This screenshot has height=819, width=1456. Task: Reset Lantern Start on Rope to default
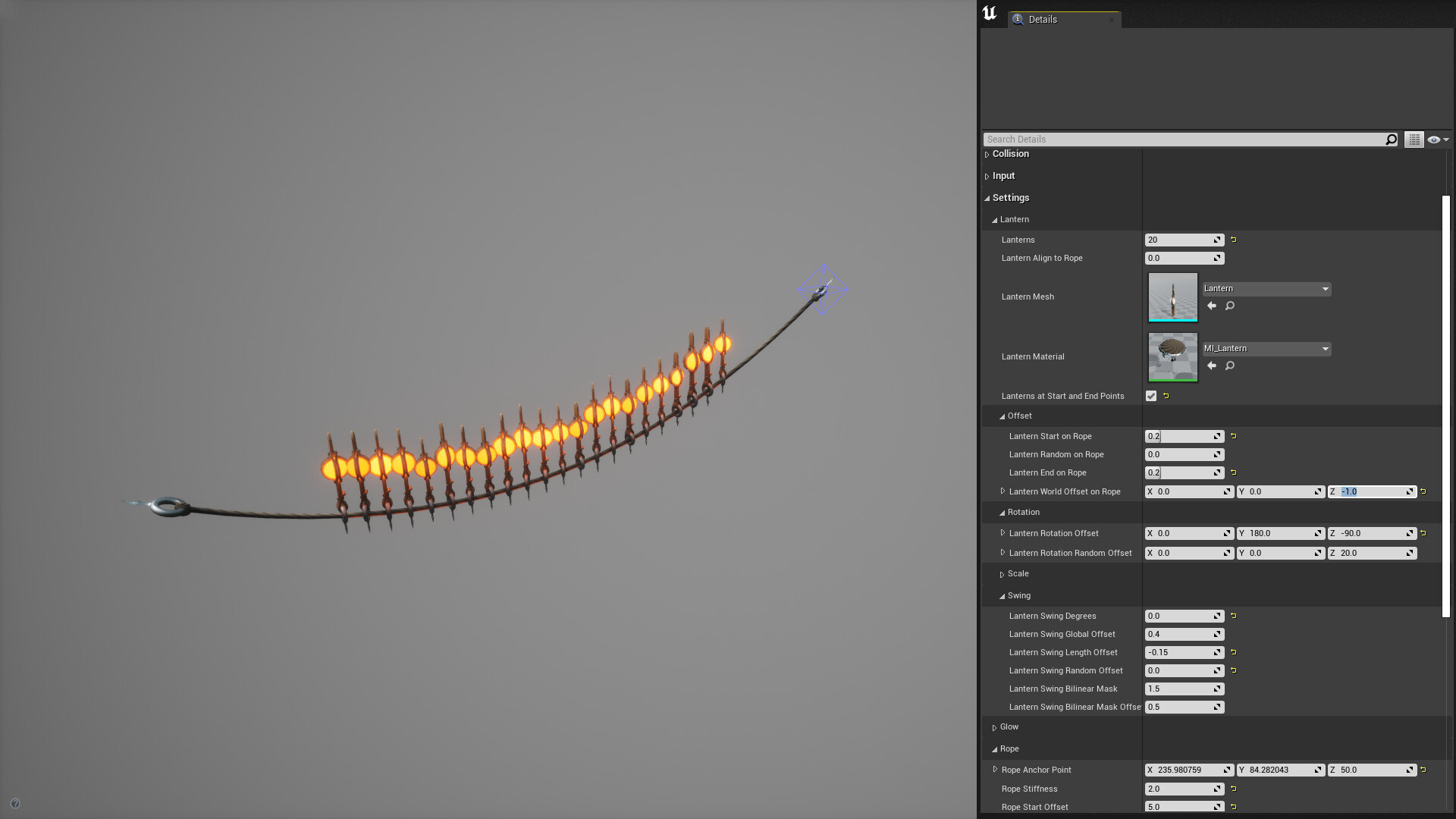[x=1233, y=436]
